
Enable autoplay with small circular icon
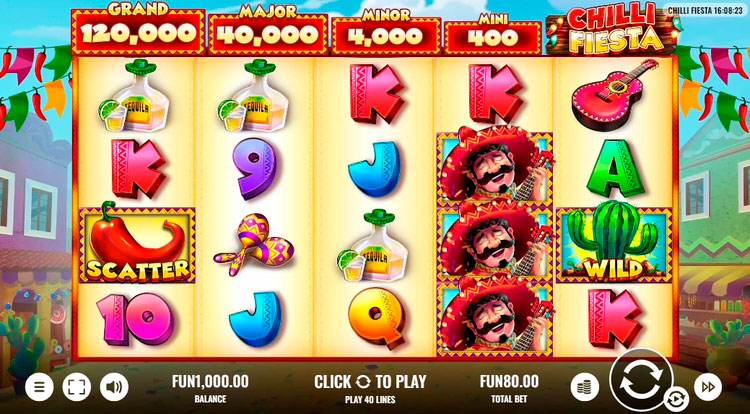[676, 399]
